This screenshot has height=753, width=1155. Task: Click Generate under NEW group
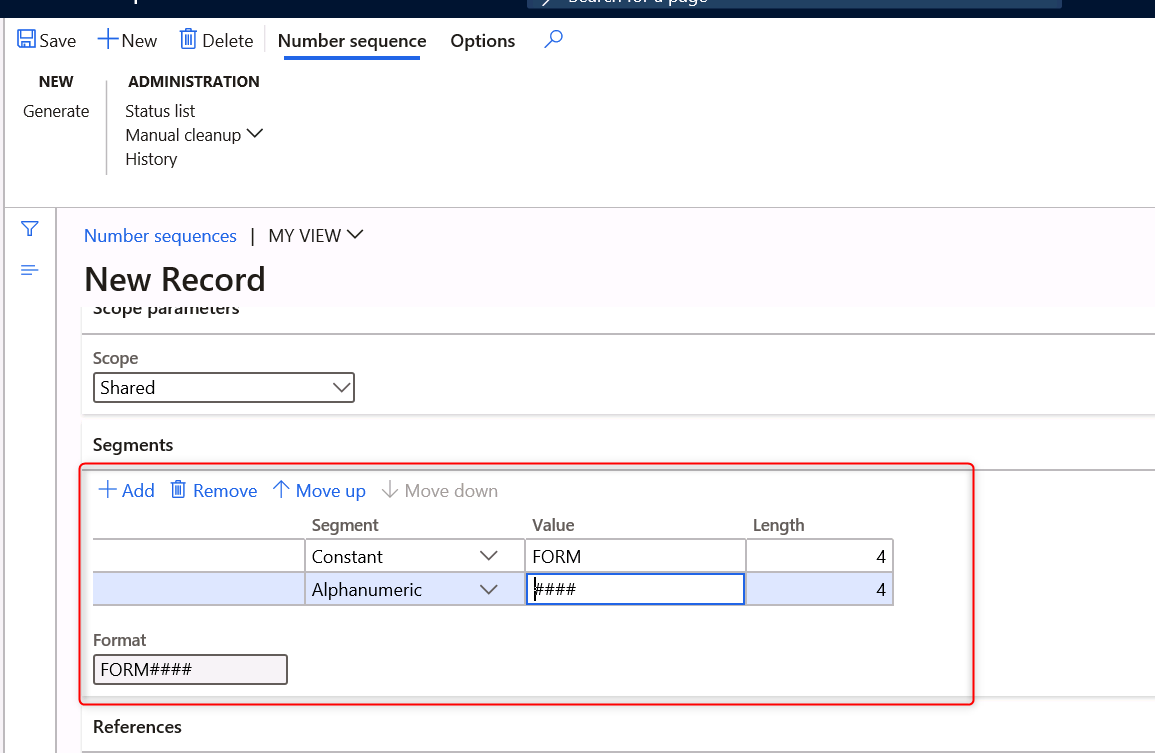click(x=56, y=111)
